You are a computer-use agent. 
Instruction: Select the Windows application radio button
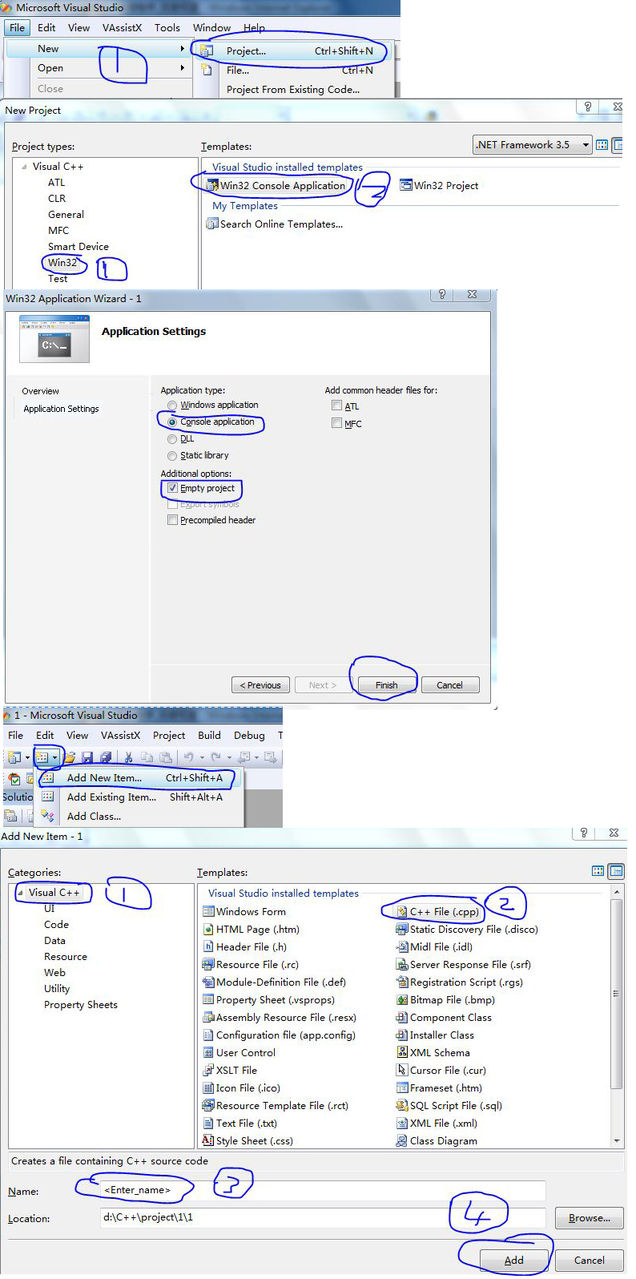pos(172,405)
